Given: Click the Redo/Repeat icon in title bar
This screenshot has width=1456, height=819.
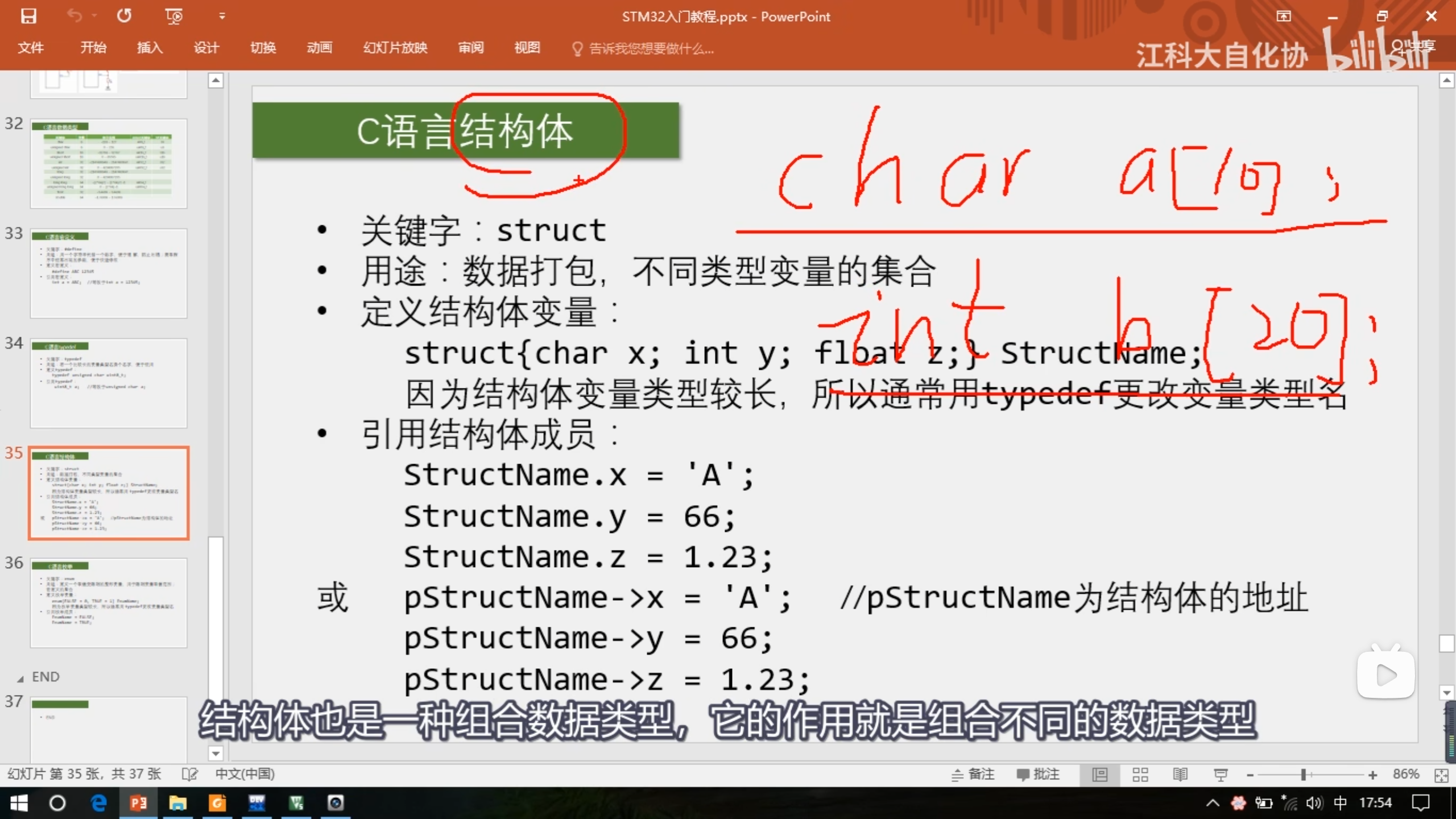Looking at the screenshot, I should point(124,16).
